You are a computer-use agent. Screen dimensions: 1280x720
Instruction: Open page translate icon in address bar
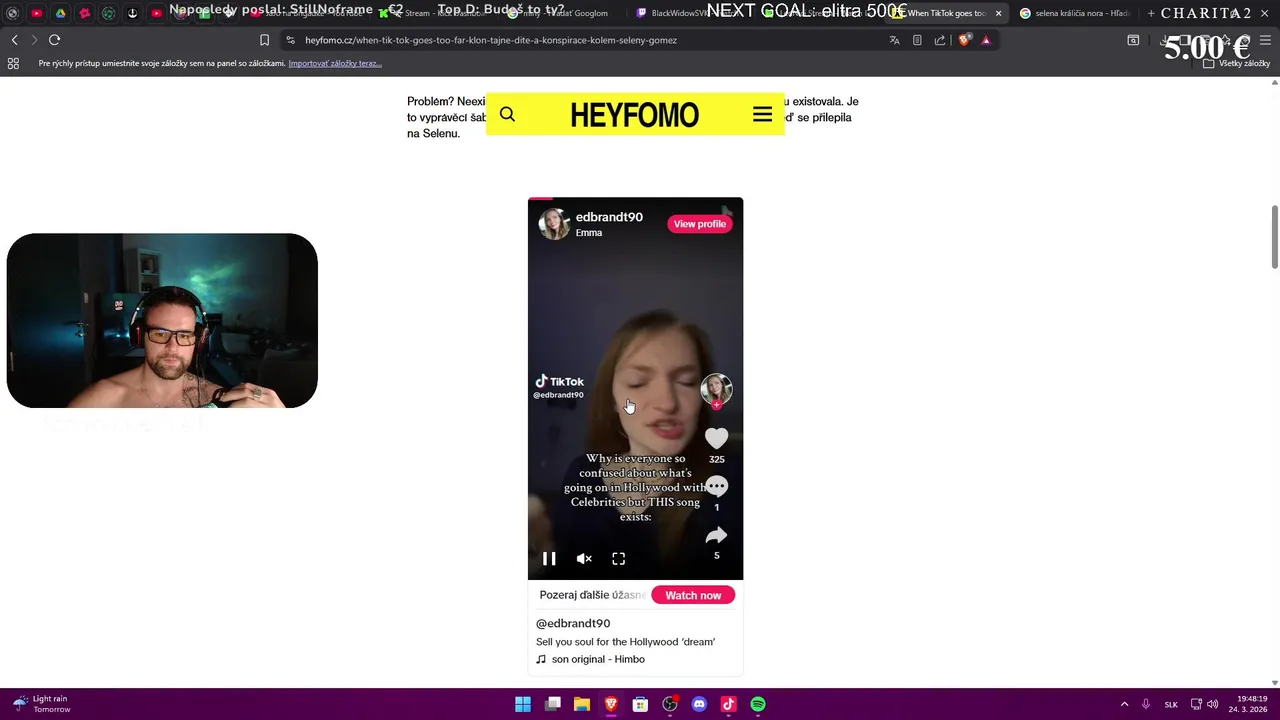[894, 40]
